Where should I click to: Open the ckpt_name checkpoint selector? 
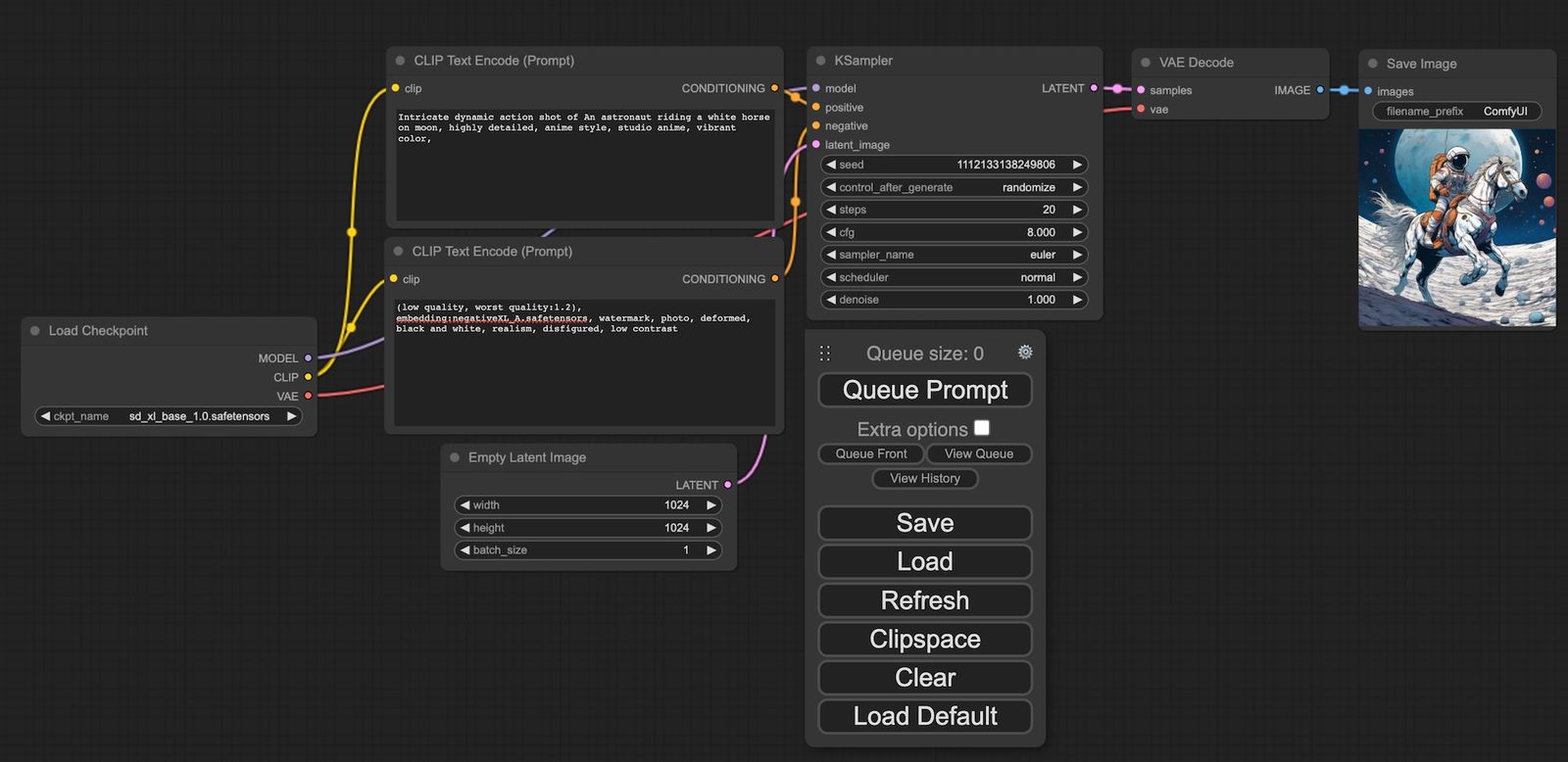(x=169, y=416)
